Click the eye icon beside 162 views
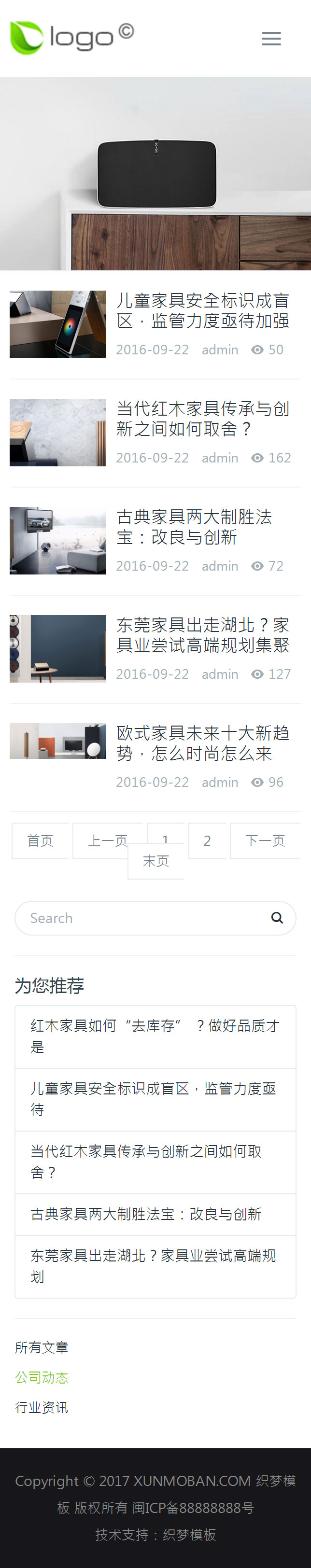The height and width of the screenshot is (1568, 311). pyautogui.click(x=257, y=458)
